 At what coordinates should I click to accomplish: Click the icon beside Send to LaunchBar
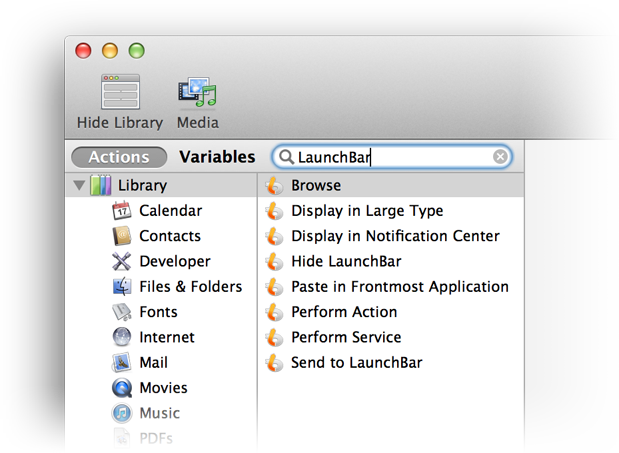coord(274,362)
